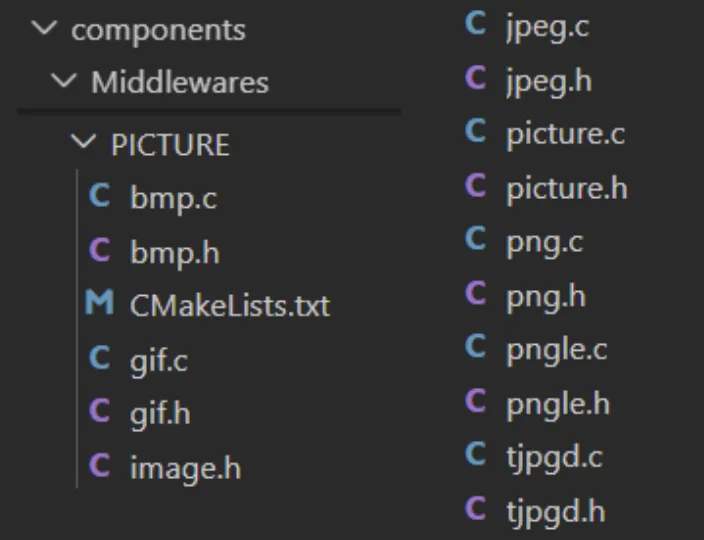
Task: Select the png.c file
Action: [x=545, y=244]
